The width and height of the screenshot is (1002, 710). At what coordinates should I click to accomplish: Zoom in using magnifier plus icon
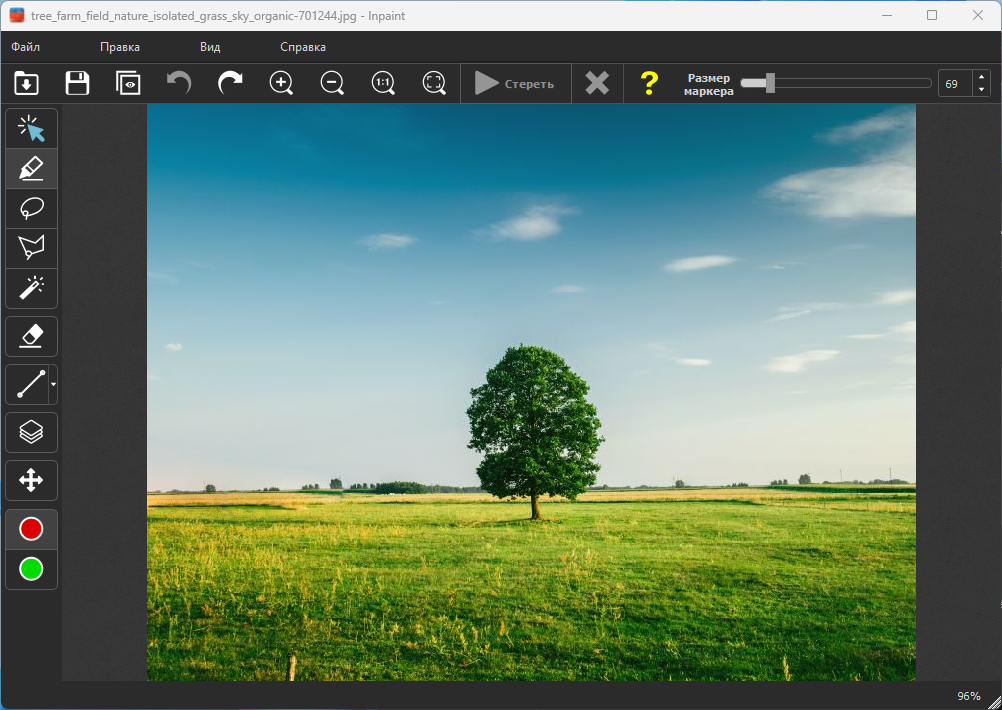click(x=282, y=83)
